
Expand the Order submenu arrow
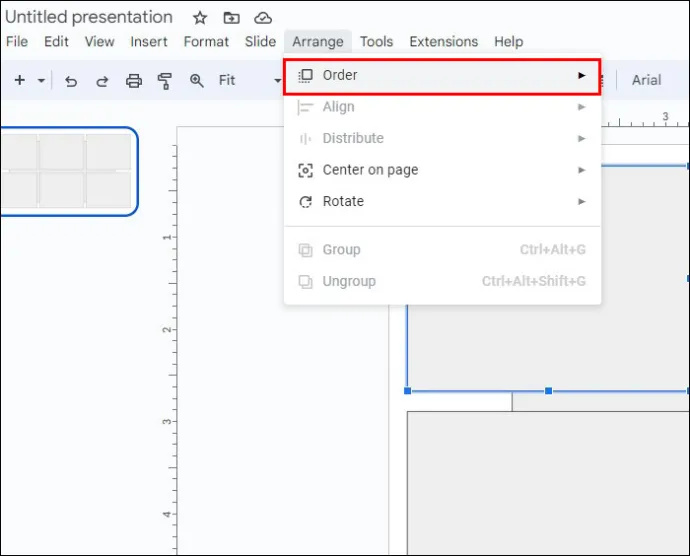click(x=582, y=76)
